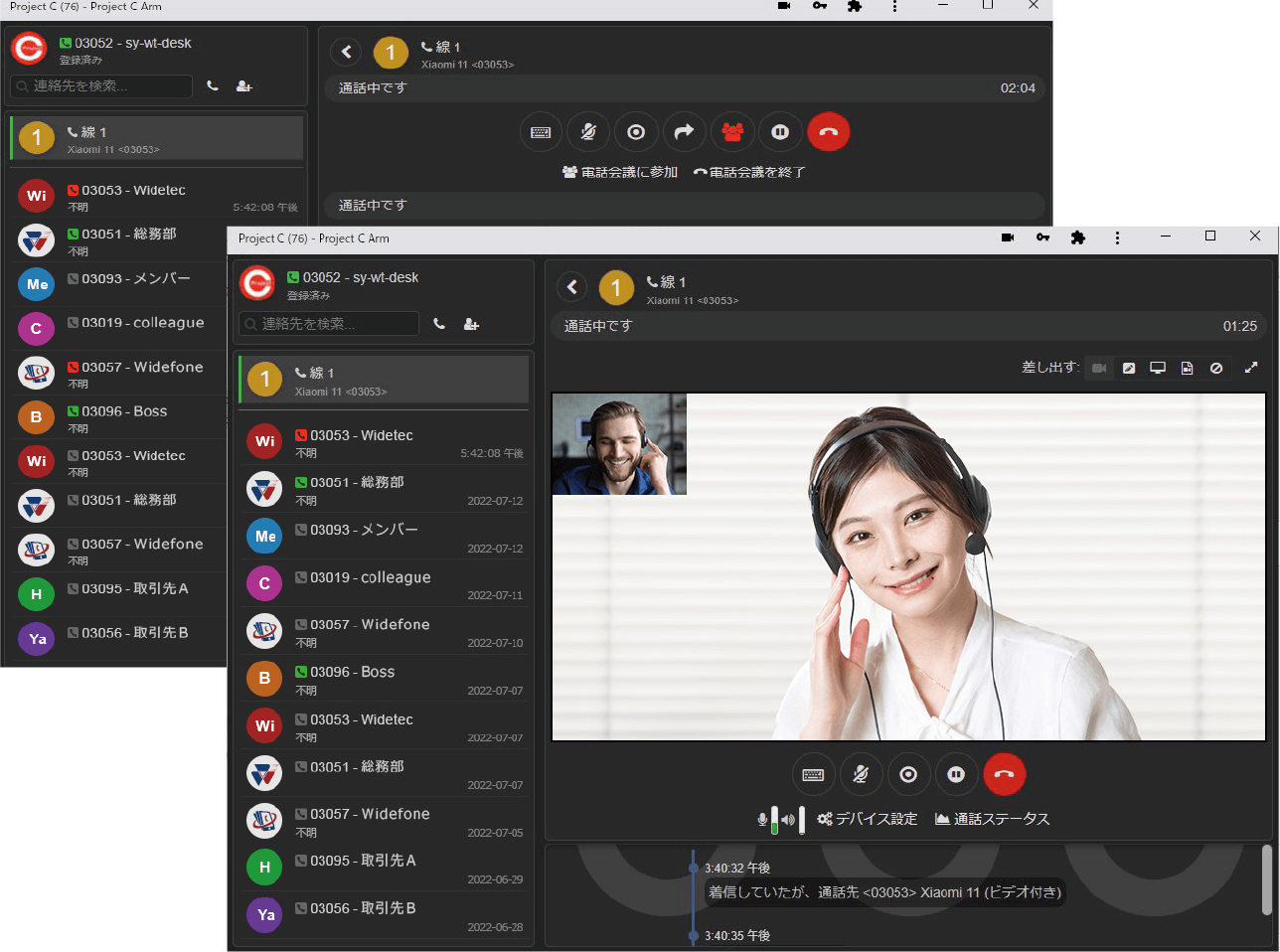Open 03095 - 取引先A dated 2022-06-29
Image resolution: width=1280 pixels, height=952 pixels.
click(x=384, y=869)
